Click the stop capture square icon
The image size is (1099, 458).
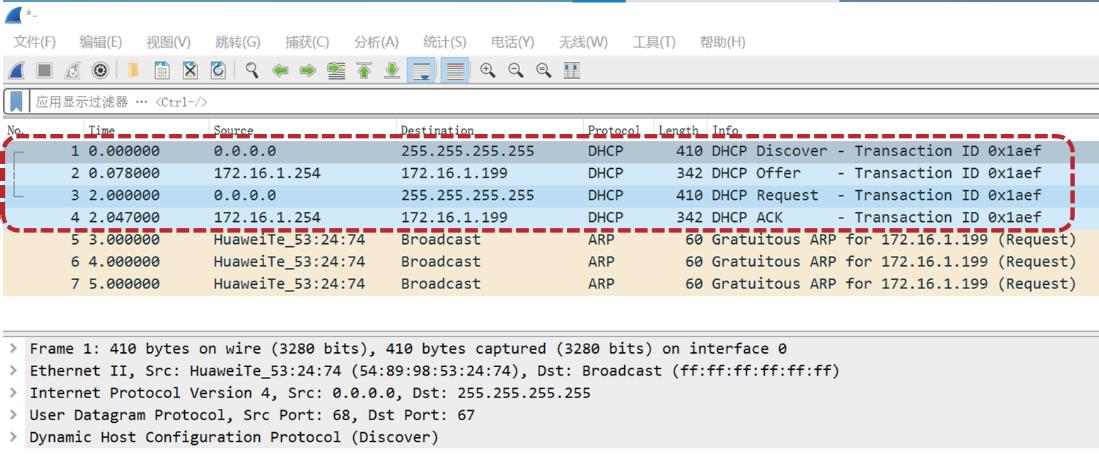(x=44, y=70)
